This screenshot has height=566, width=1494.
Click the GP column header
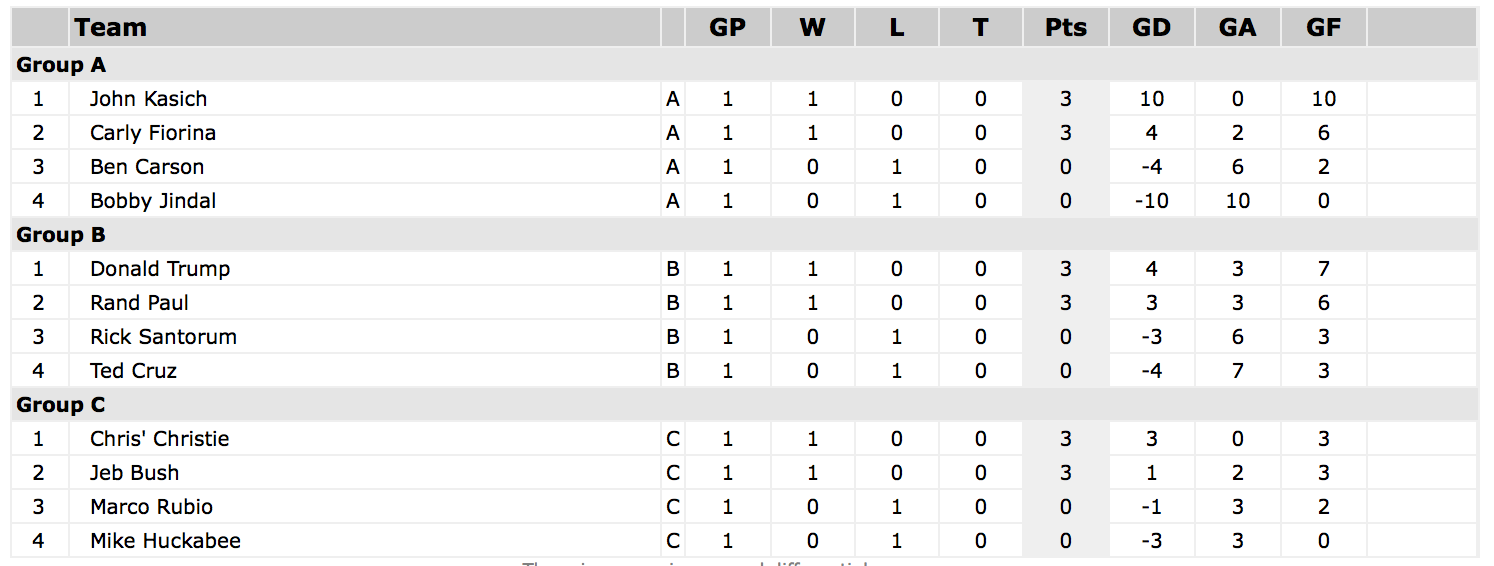[x=727, y=27]
